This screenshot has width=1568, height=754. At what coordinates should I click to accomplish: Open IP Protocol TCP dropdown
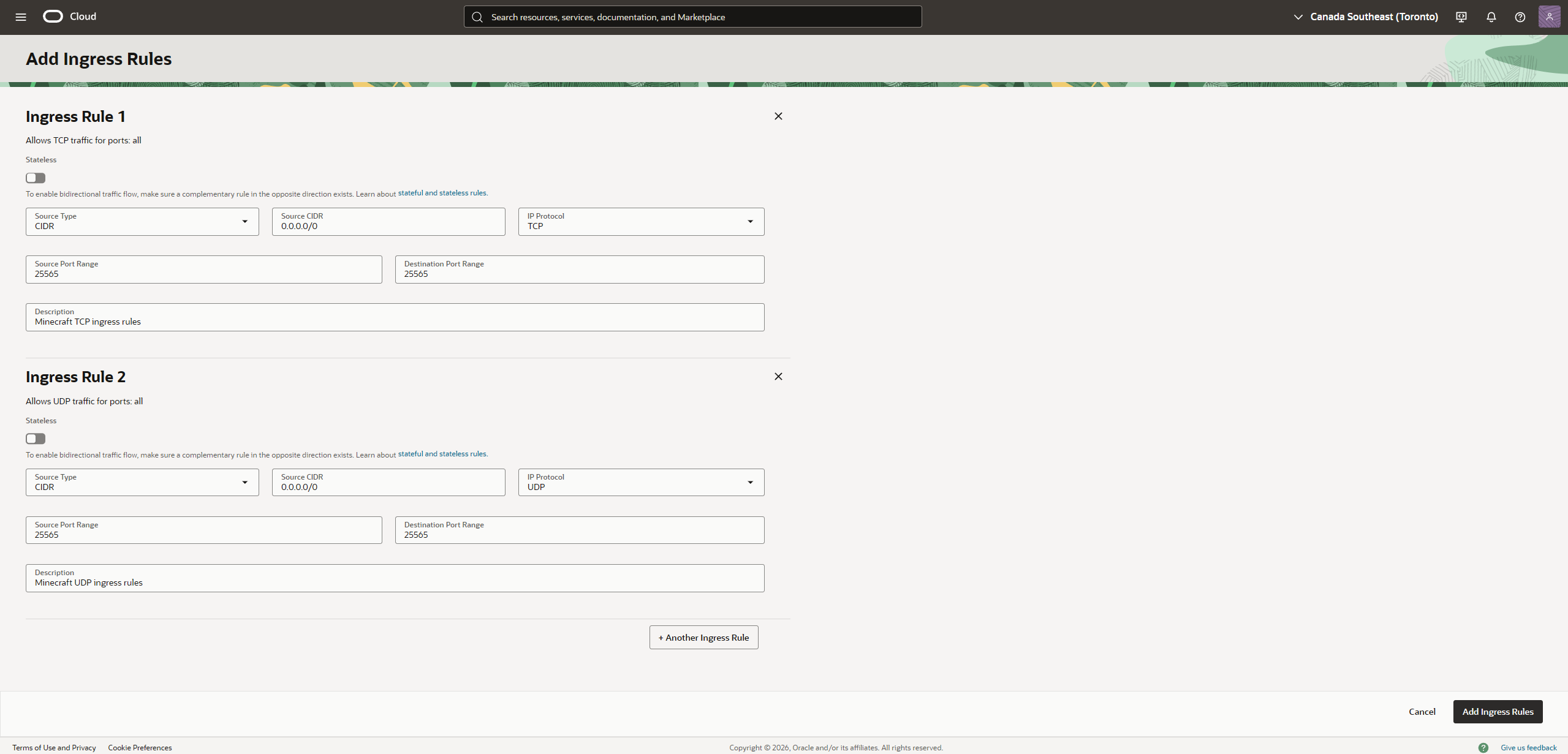641,222
